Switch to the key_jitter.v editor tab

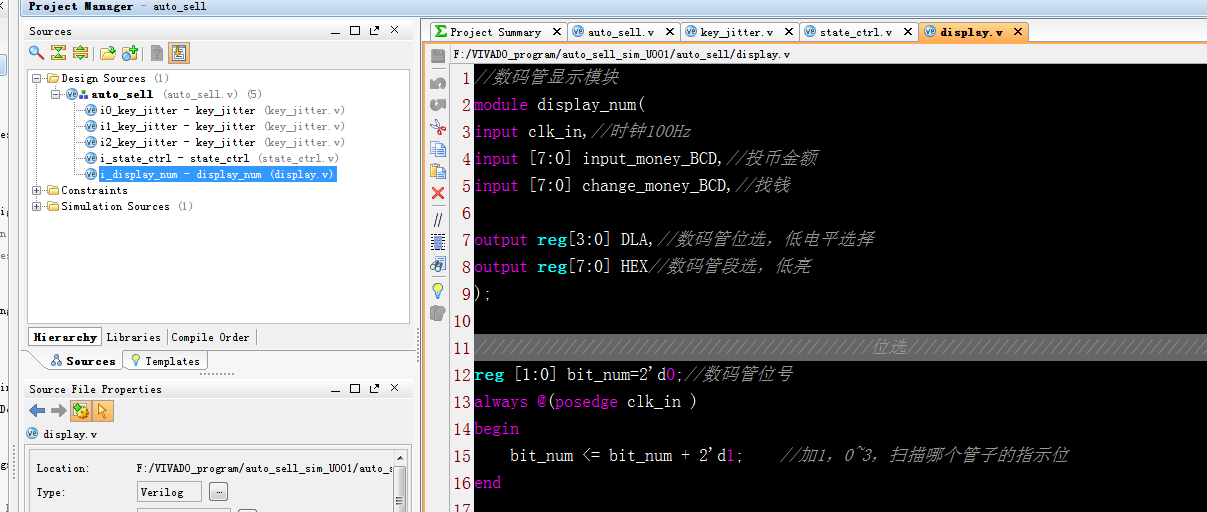736,32
